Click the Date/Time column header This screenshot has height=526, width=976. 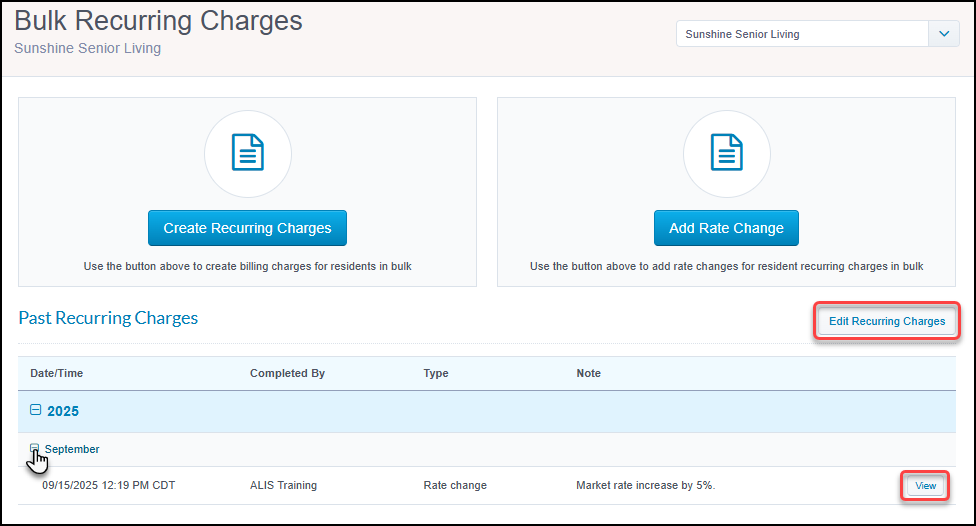[57, 373]
